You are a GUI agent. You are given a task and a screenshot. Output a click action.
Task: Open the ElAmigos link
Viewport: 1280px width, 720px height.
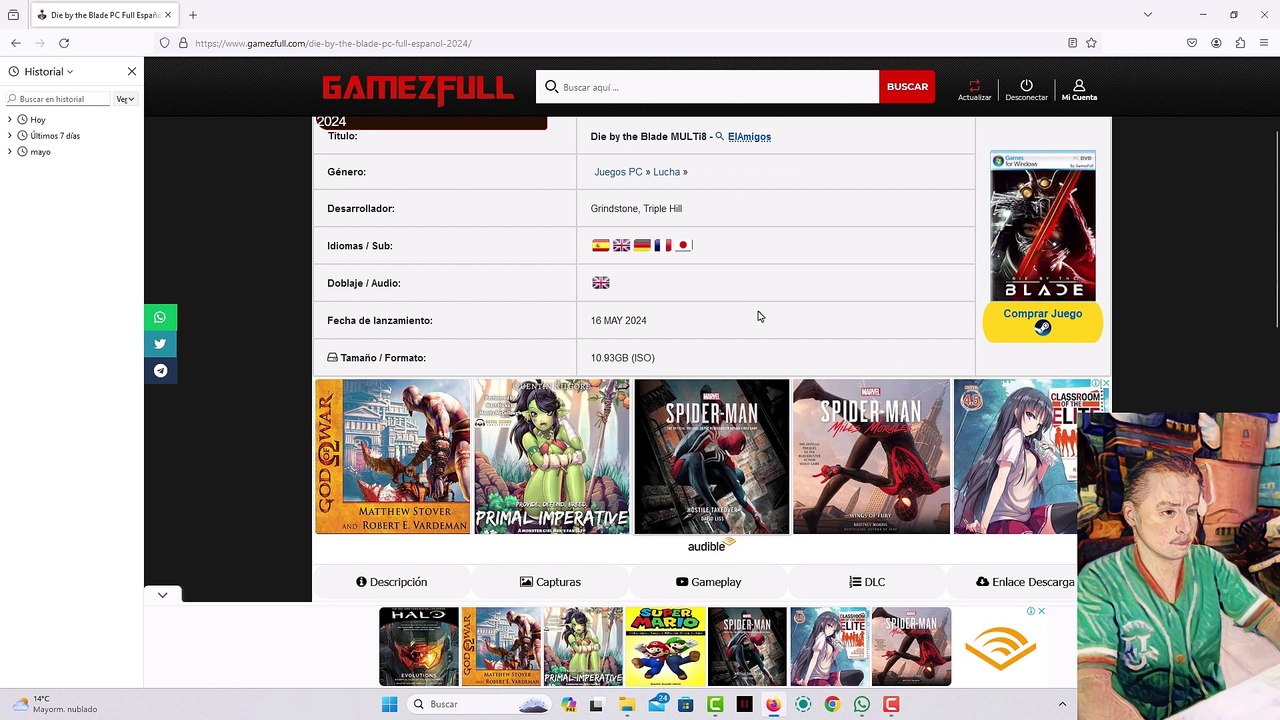pyautogui.click(x=749, y=137)
